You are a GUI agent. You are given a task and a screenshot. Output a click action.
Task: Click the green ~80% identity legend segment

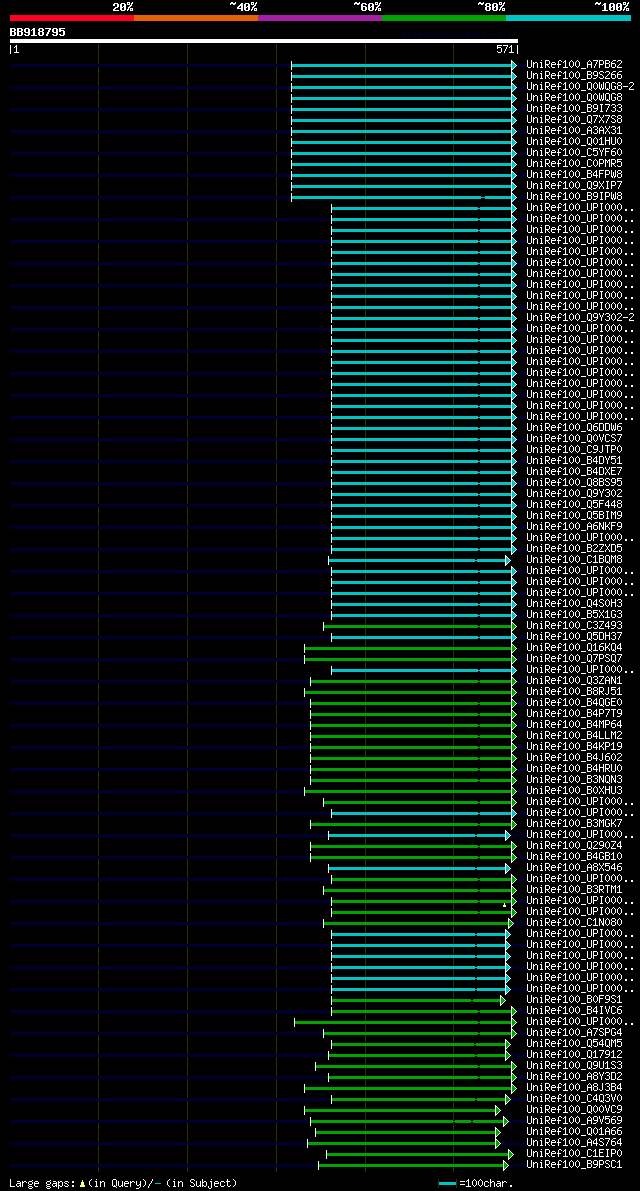[444, 17]
